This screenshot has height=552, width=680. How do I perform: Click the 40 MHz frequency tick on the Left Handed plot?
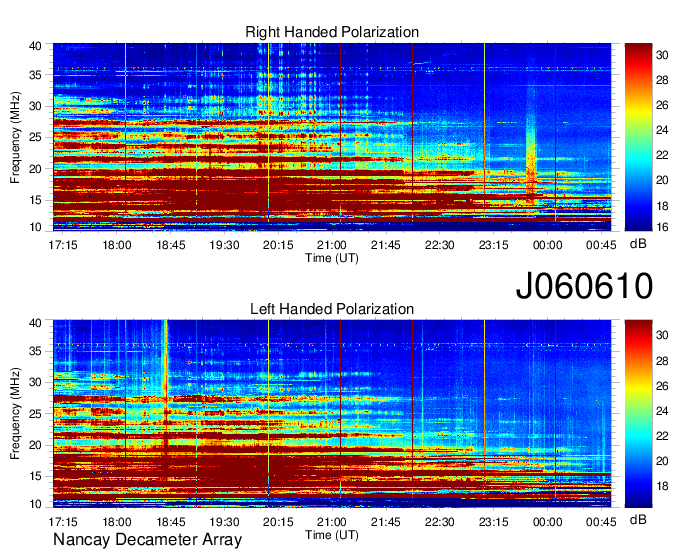pyautogui.click(x=36, y=323)
